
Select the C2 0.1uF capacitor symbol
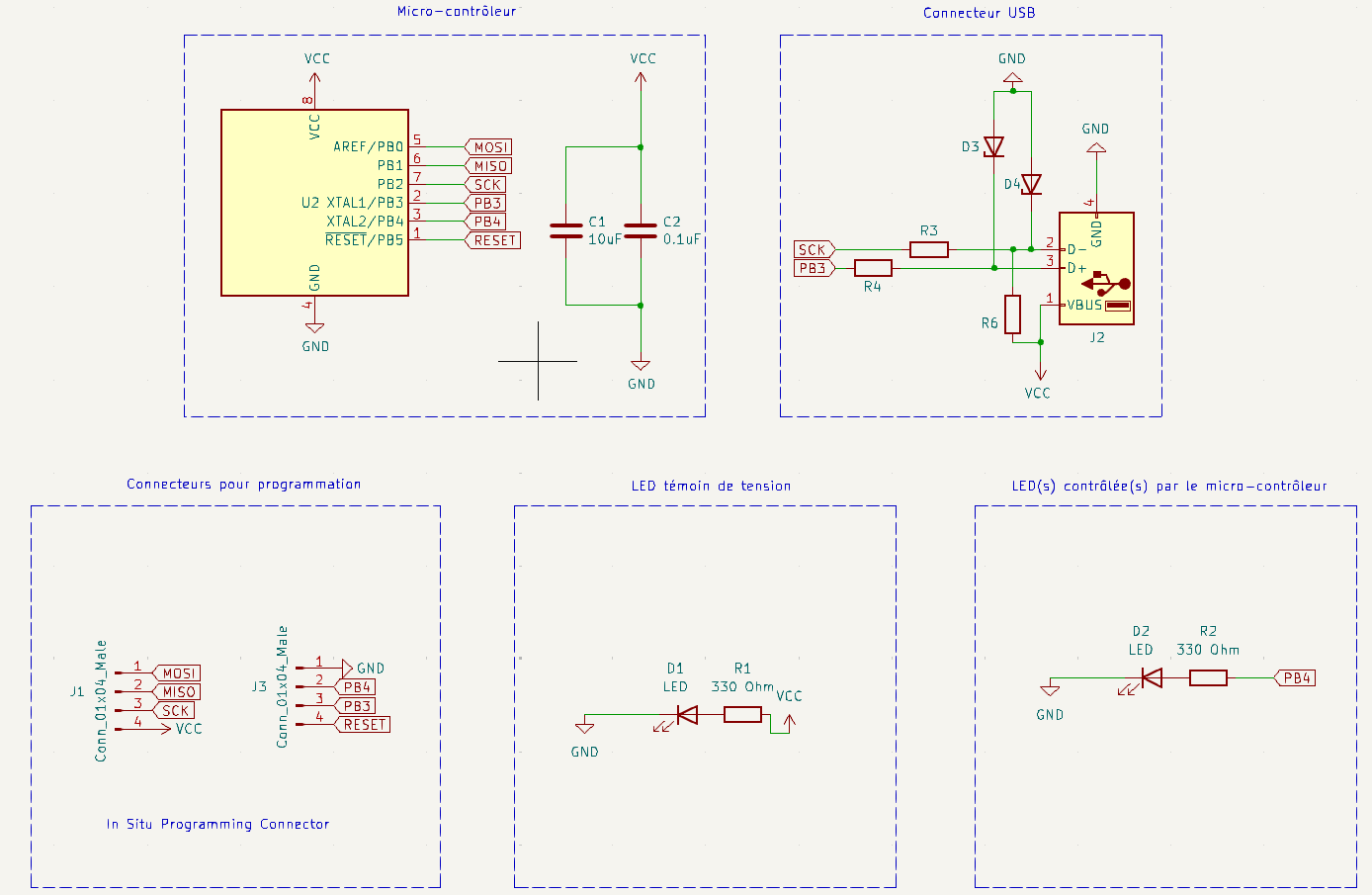click(641, 230)
